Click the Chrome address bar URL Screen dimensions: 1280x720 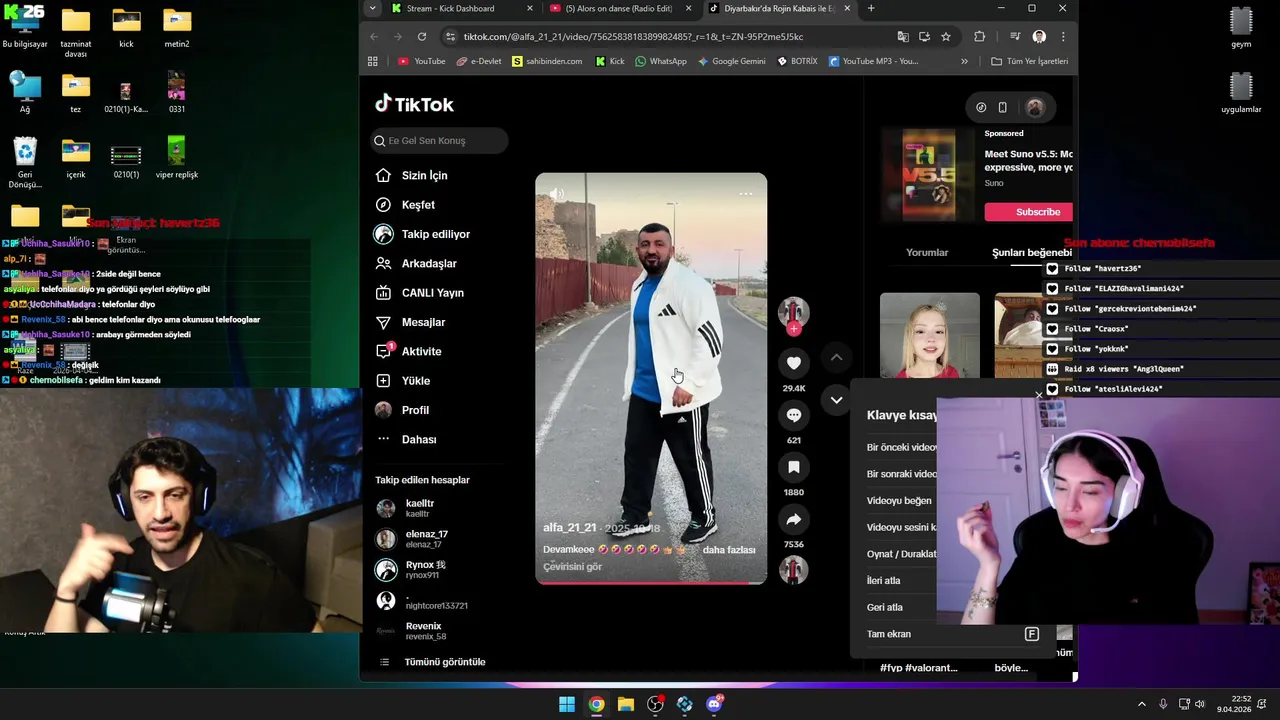click(633, 36)
